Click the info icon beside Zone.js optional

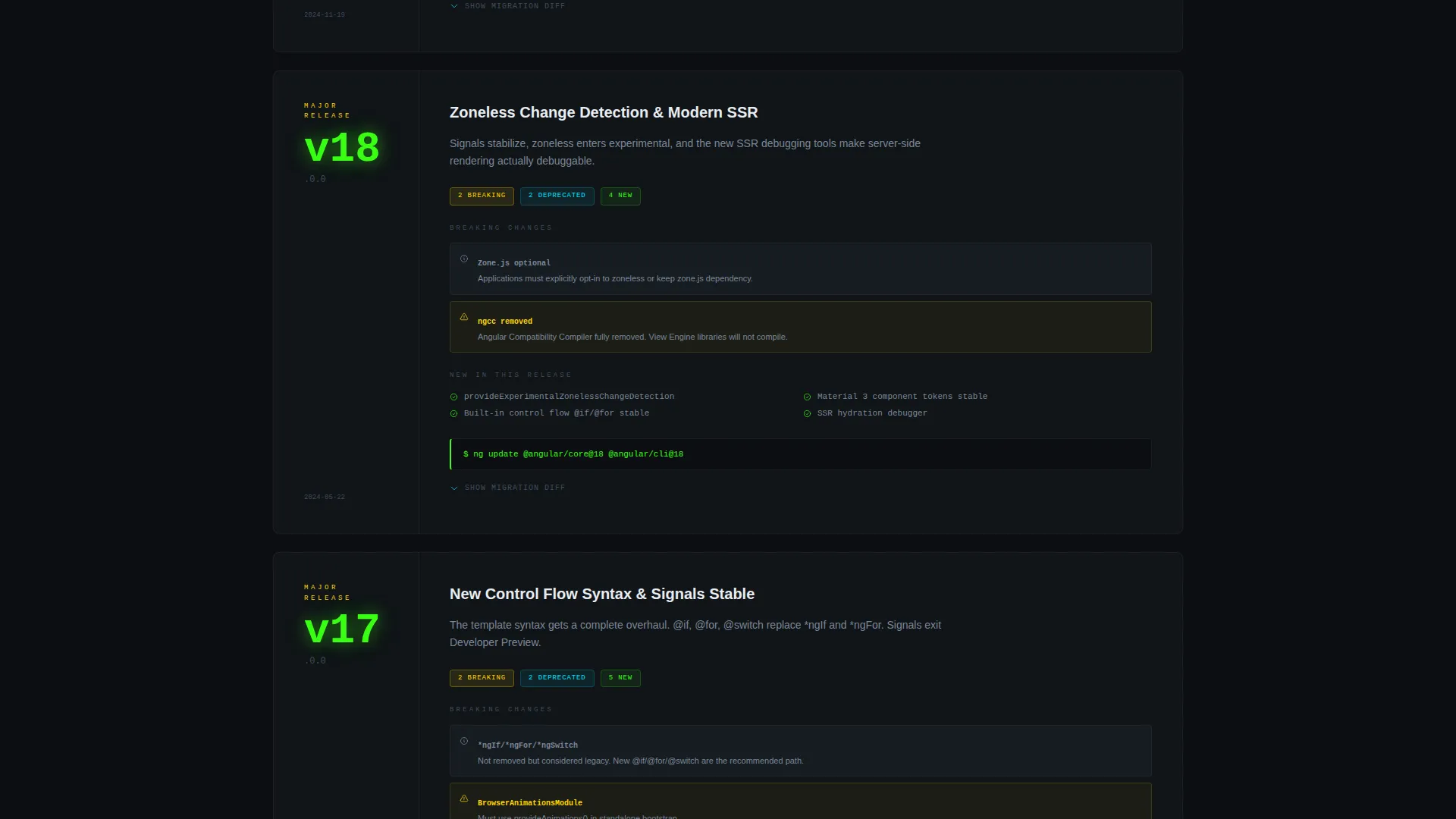[464, 259]
